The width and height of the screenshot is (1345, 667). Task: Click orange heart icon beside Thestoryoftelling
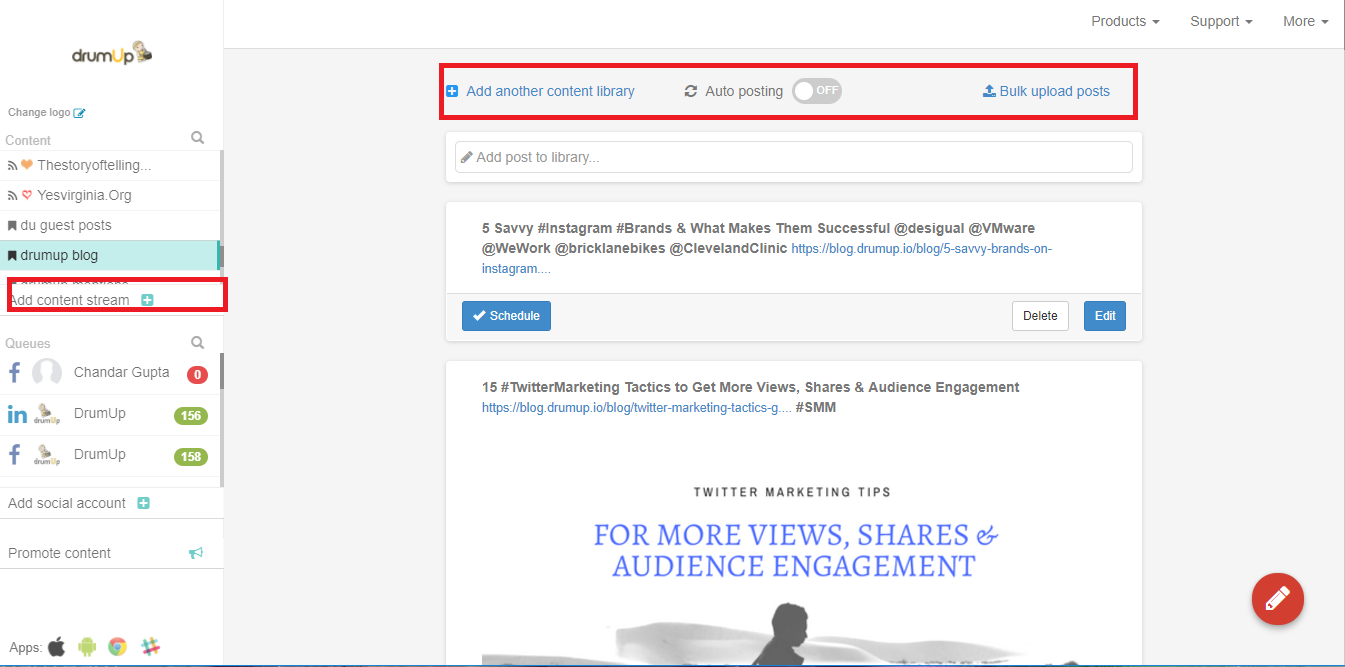[27, 165]
